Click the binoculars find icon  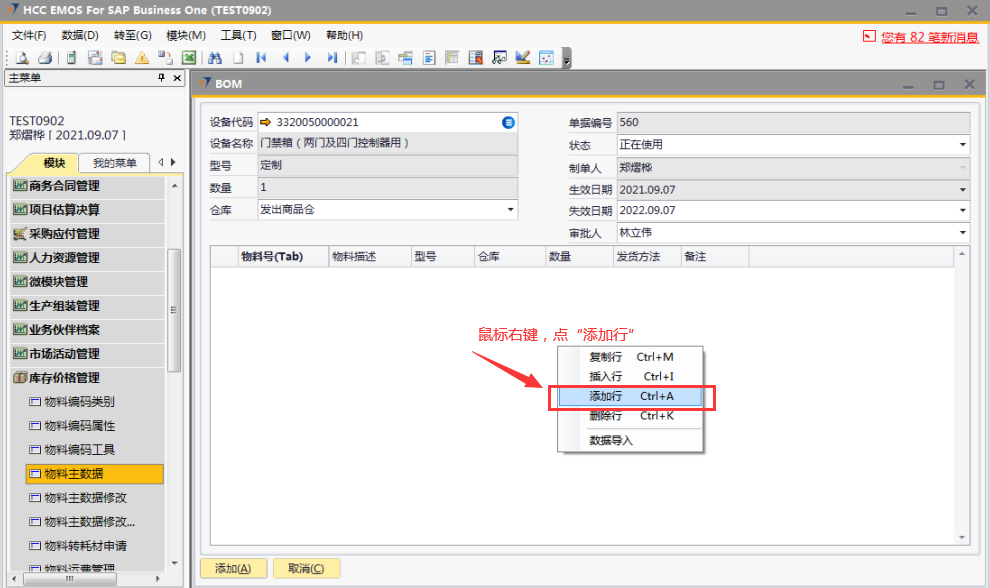(x=214, y=58)
